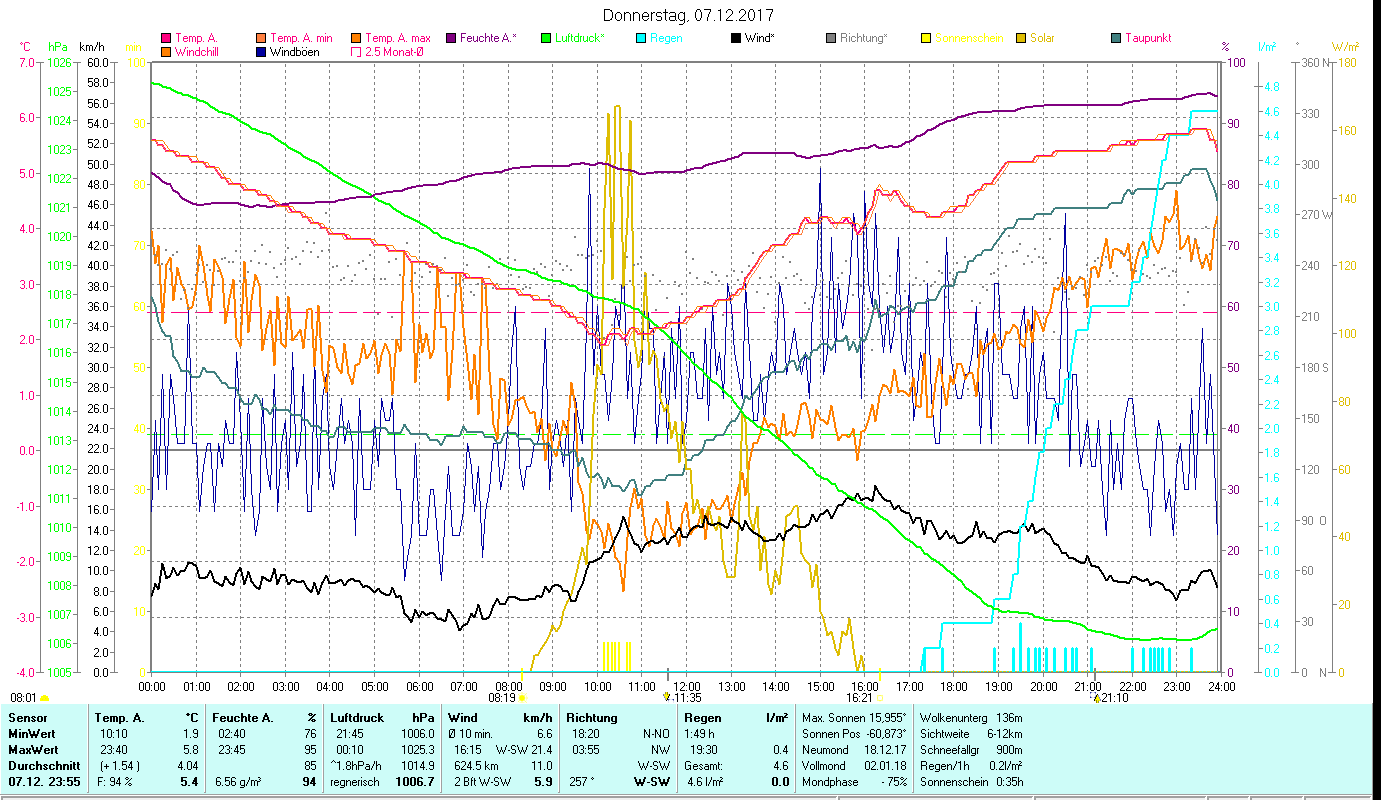The image size is (1381, 800).
Task: Click the Windchill orange legend square
Action: tap(166, 51)
